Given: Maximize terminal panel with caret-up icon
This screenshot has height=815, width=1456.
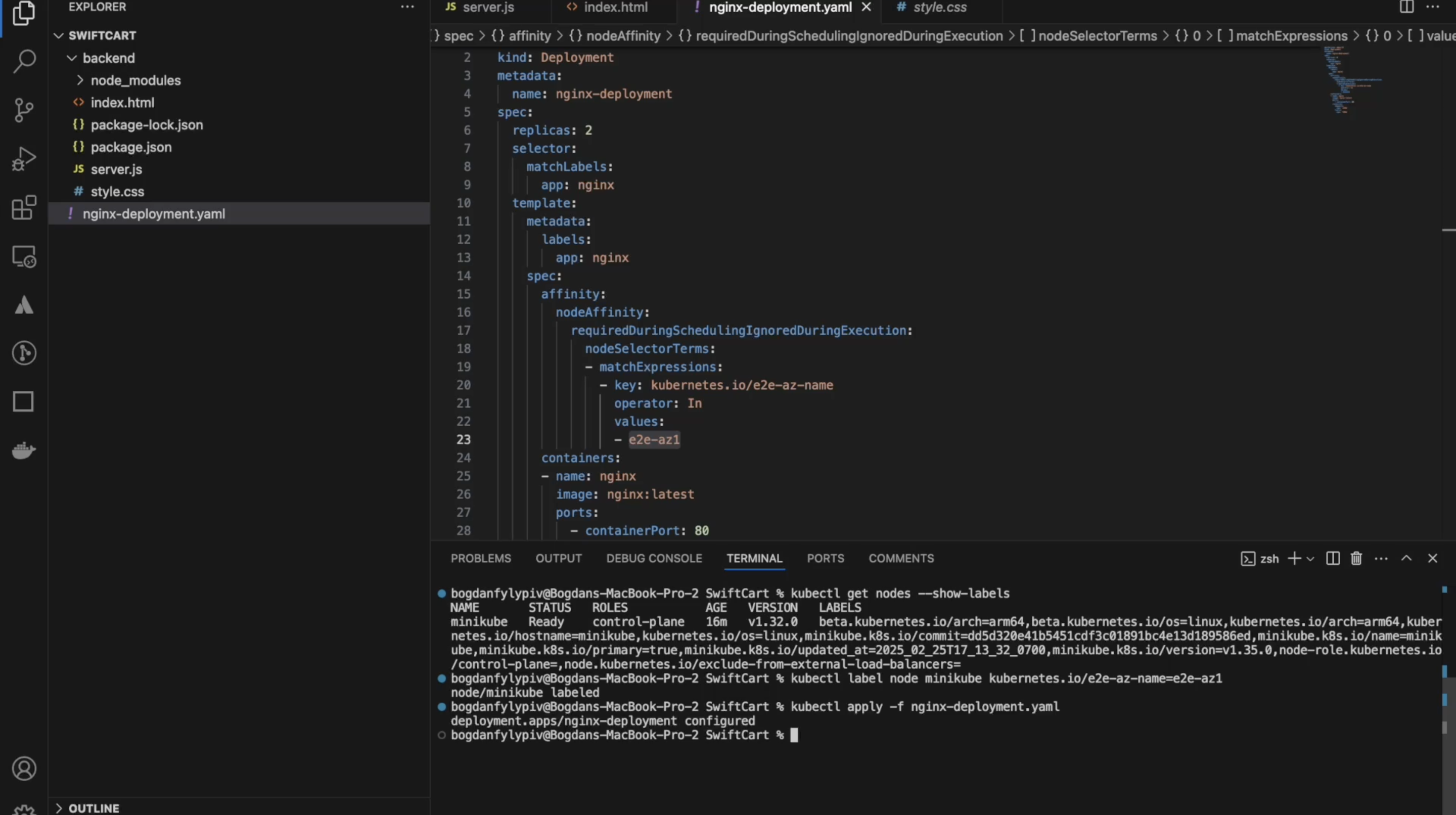Looking at the screenshot, I should (1406, 558).
